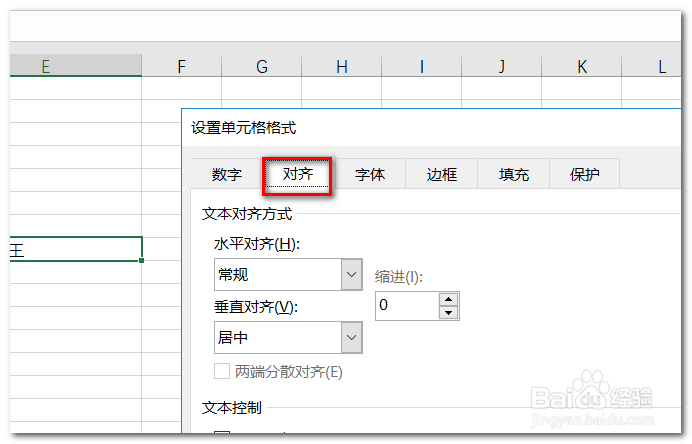Select column F header
This screenshot has width=692, height=444.
(181, 66)
